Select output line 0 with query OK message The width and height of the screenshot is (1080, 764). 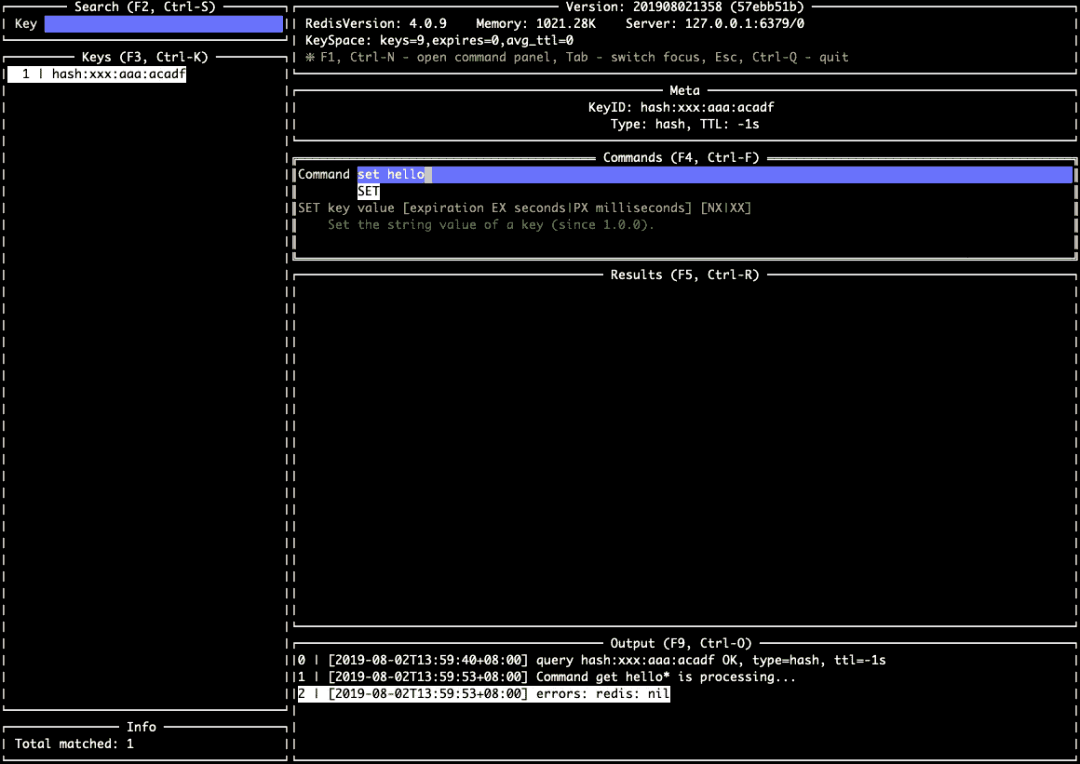pos(592,660)
